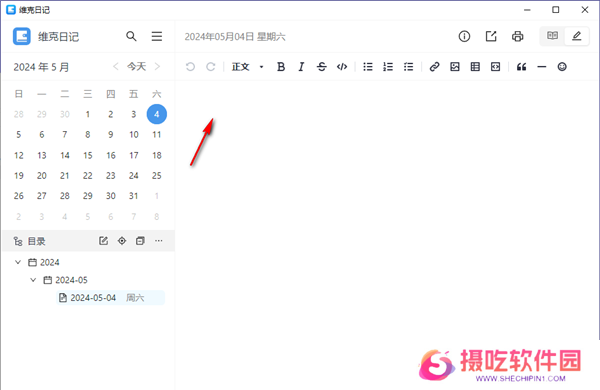Insert a code block
This screenshot has width=600, height=390.
coord(495,67)
